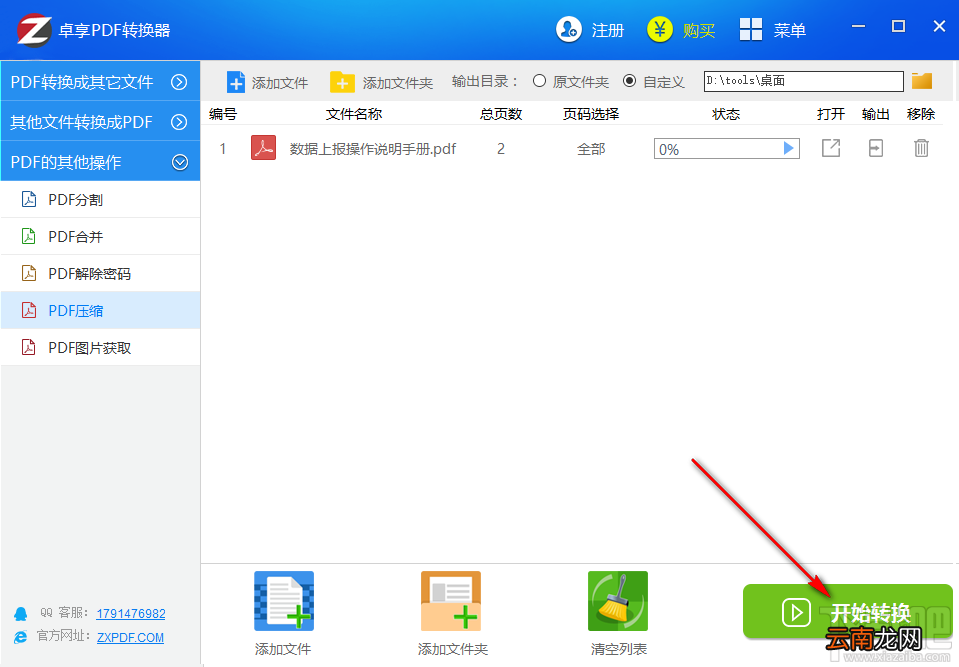
Task: Open the 菜单 grid icon
Action: tap(750, 29)
